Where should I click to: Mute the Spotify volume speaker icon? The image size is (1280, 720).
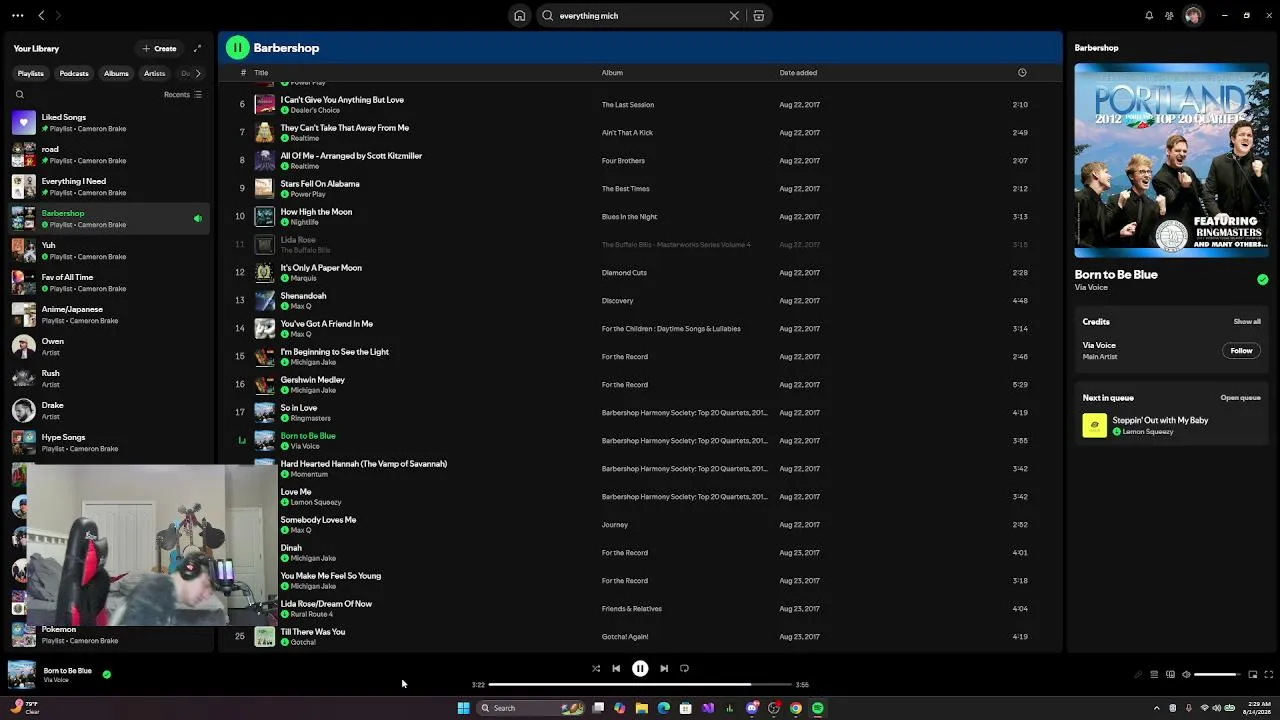(x=1186, y=674)
